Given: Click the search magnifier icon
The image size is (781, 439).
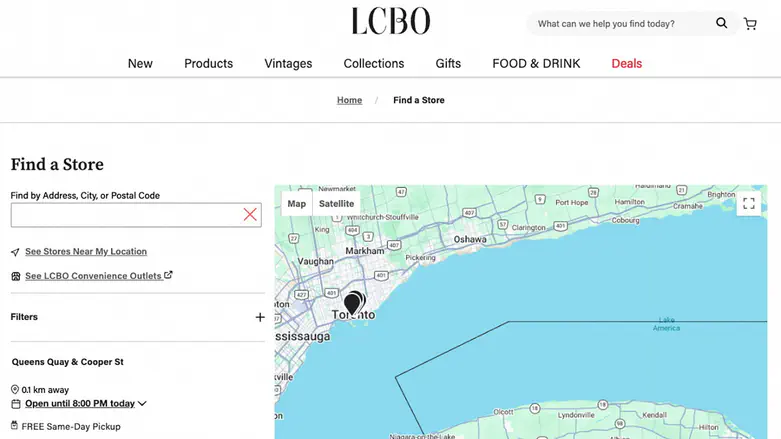Looking at the screenshot, I should [721, 23].
